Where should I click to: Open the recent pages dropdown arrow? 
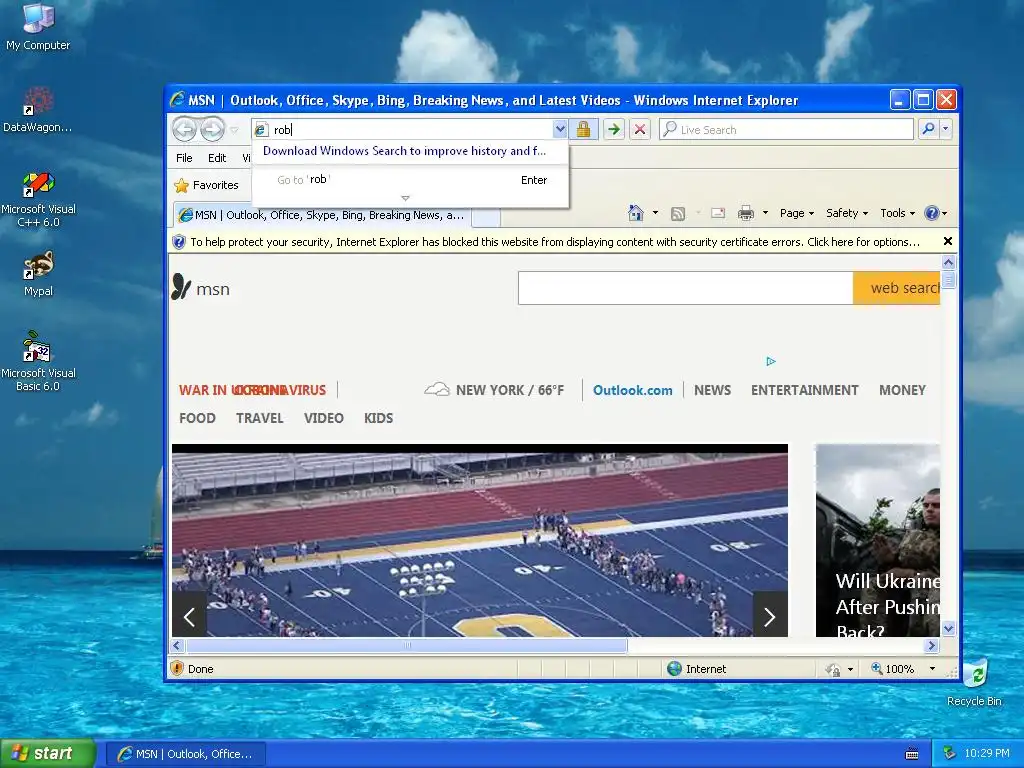tap(234, 130)
